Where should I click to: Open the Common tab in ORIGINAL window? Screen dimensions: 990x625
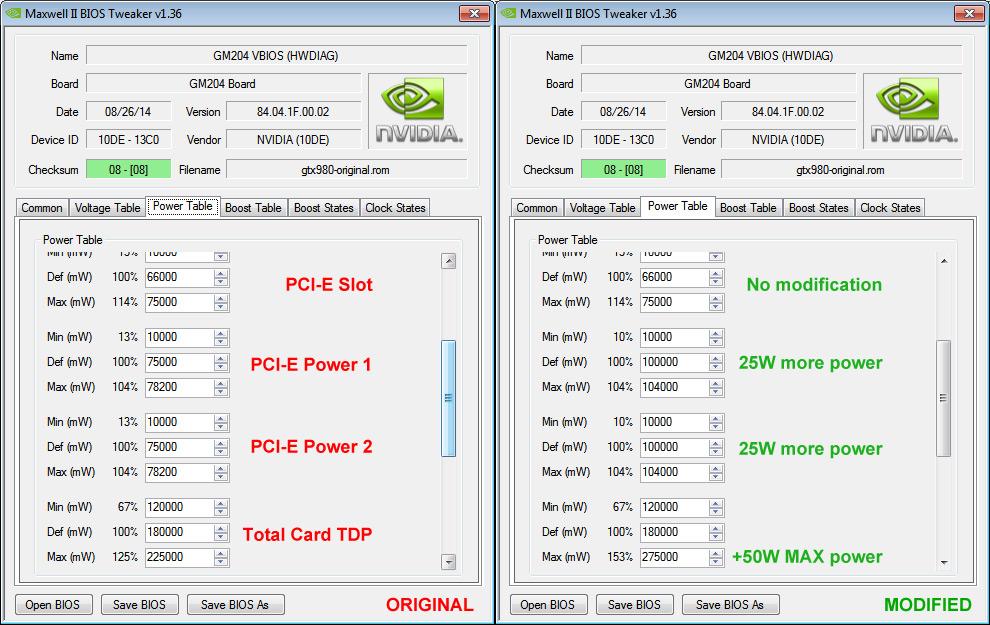click(x=42, y=208)
